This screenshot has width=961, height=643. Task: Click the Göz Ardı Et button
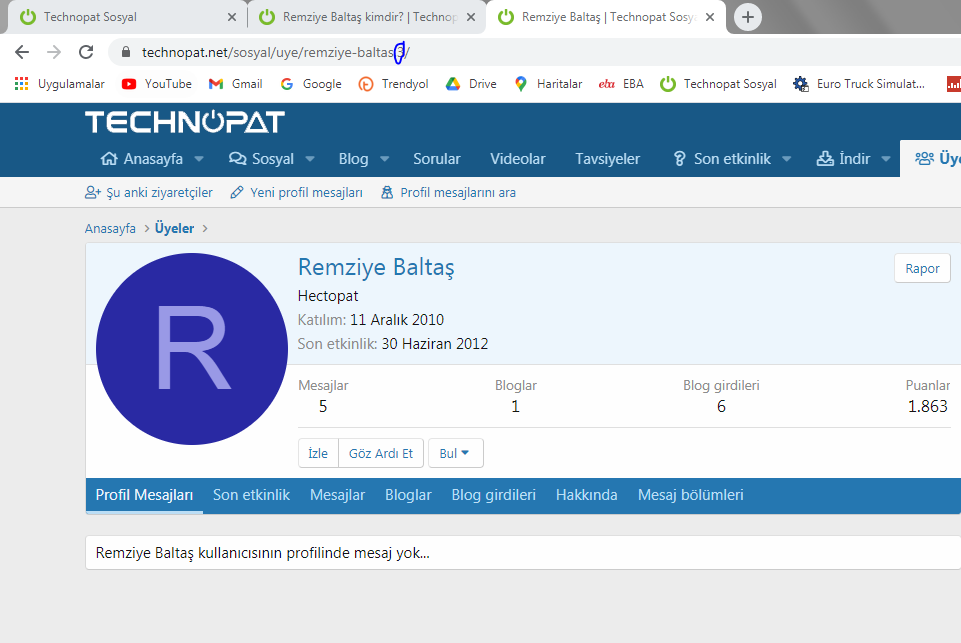point(381,453)
